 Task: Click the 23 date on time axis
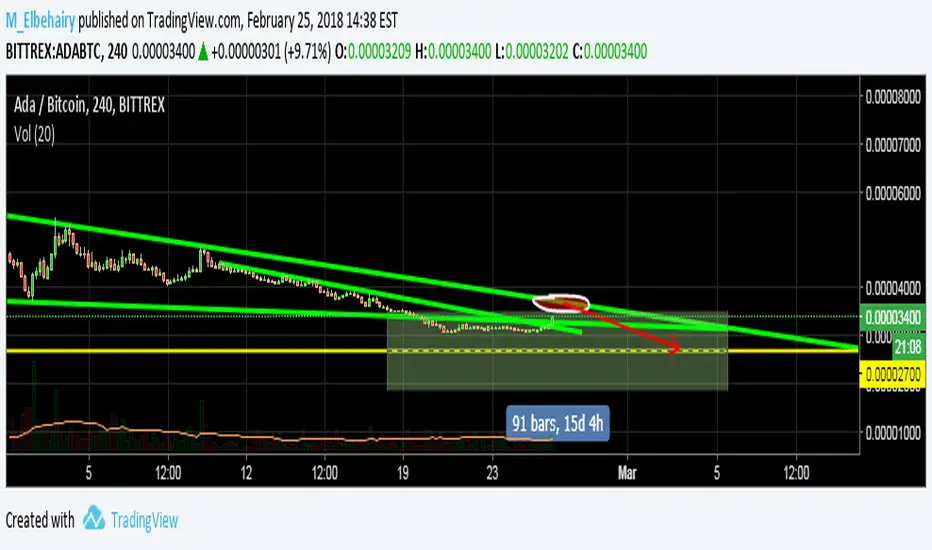coord(492,473)
